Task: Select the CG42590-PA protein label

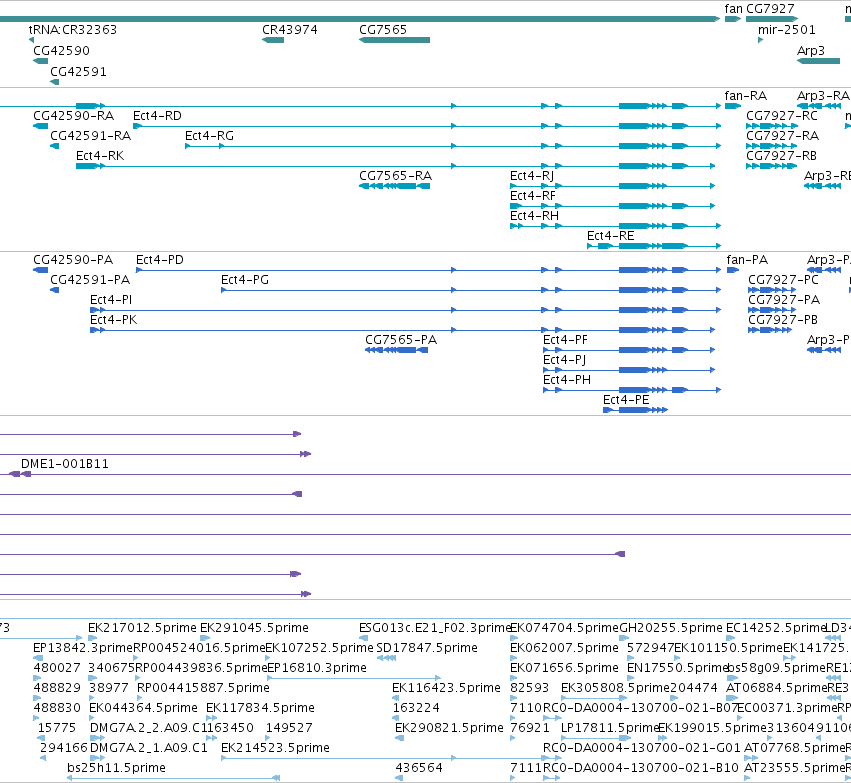Action: tap(73, 260)
